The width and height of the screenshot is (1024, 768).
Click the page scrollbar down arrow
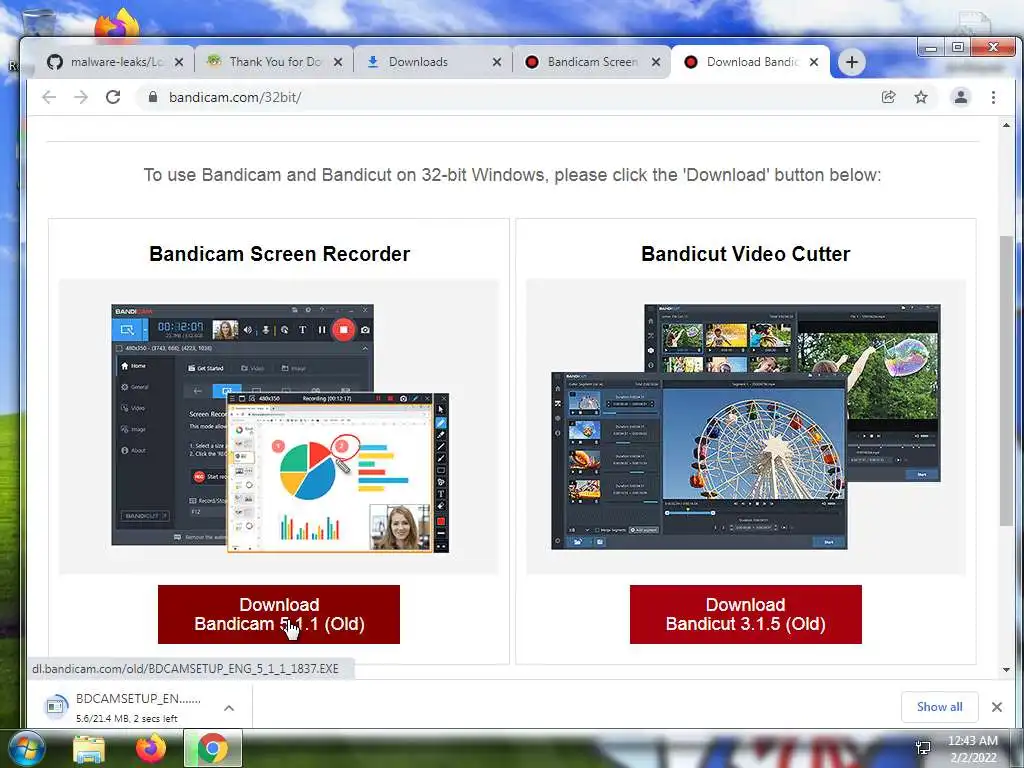click(1006, 669)
